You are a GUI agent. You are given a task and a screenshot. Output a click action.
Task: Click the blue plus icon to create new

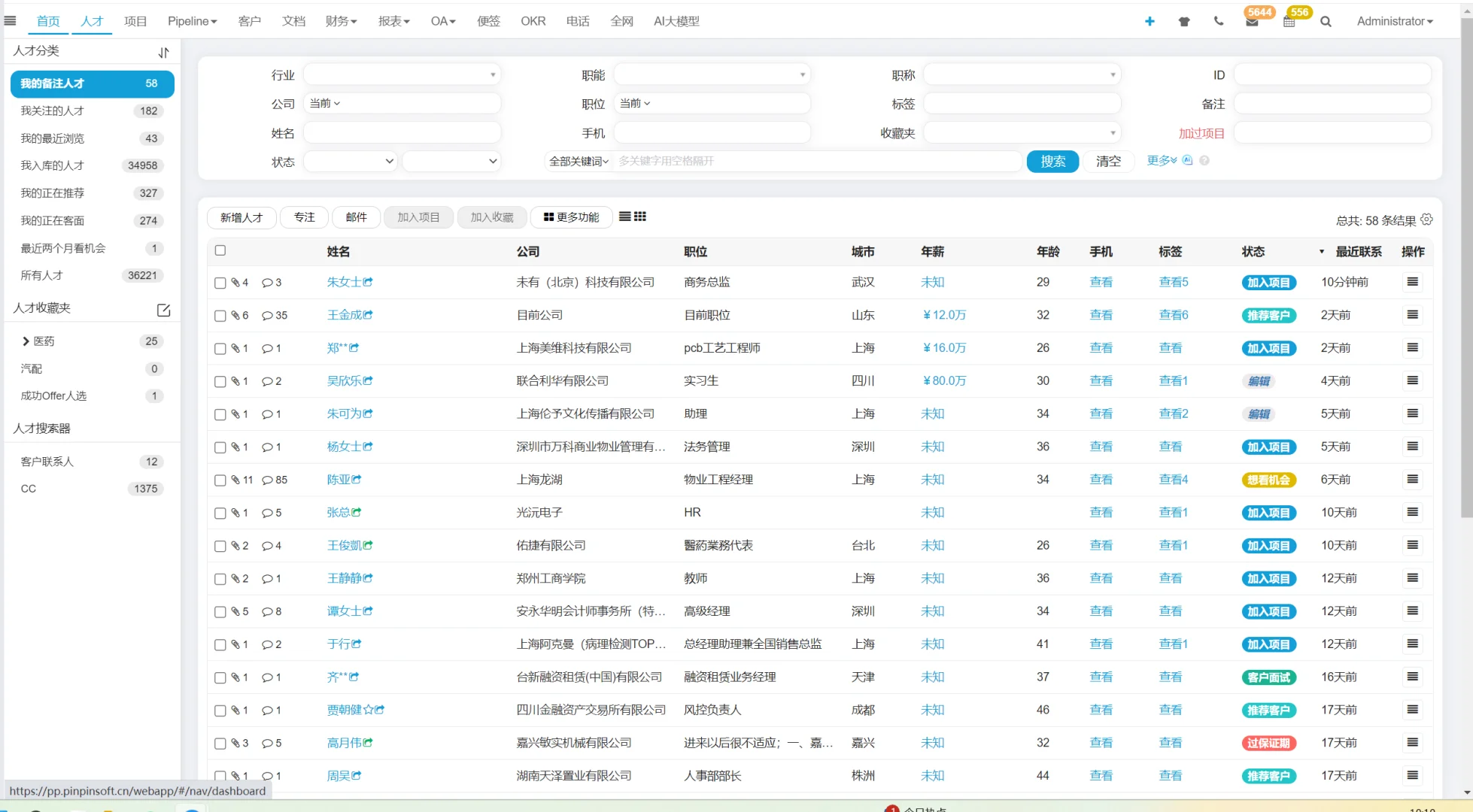(1150, 21)
